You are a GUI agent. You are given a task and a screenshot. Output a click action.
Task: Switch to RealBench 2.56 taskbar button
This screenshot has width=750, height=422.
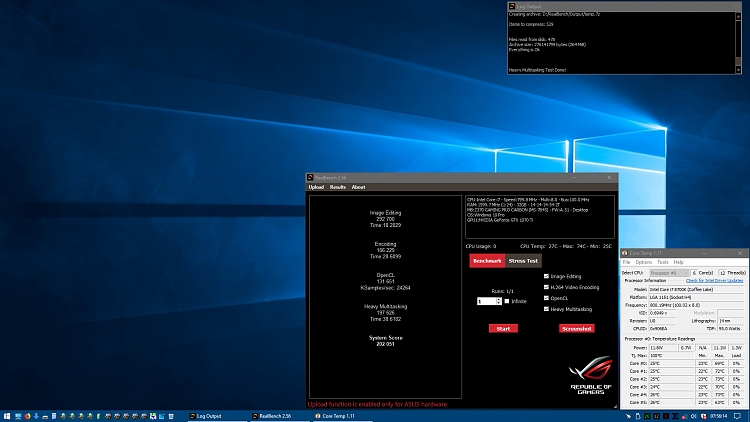[279, 416]
